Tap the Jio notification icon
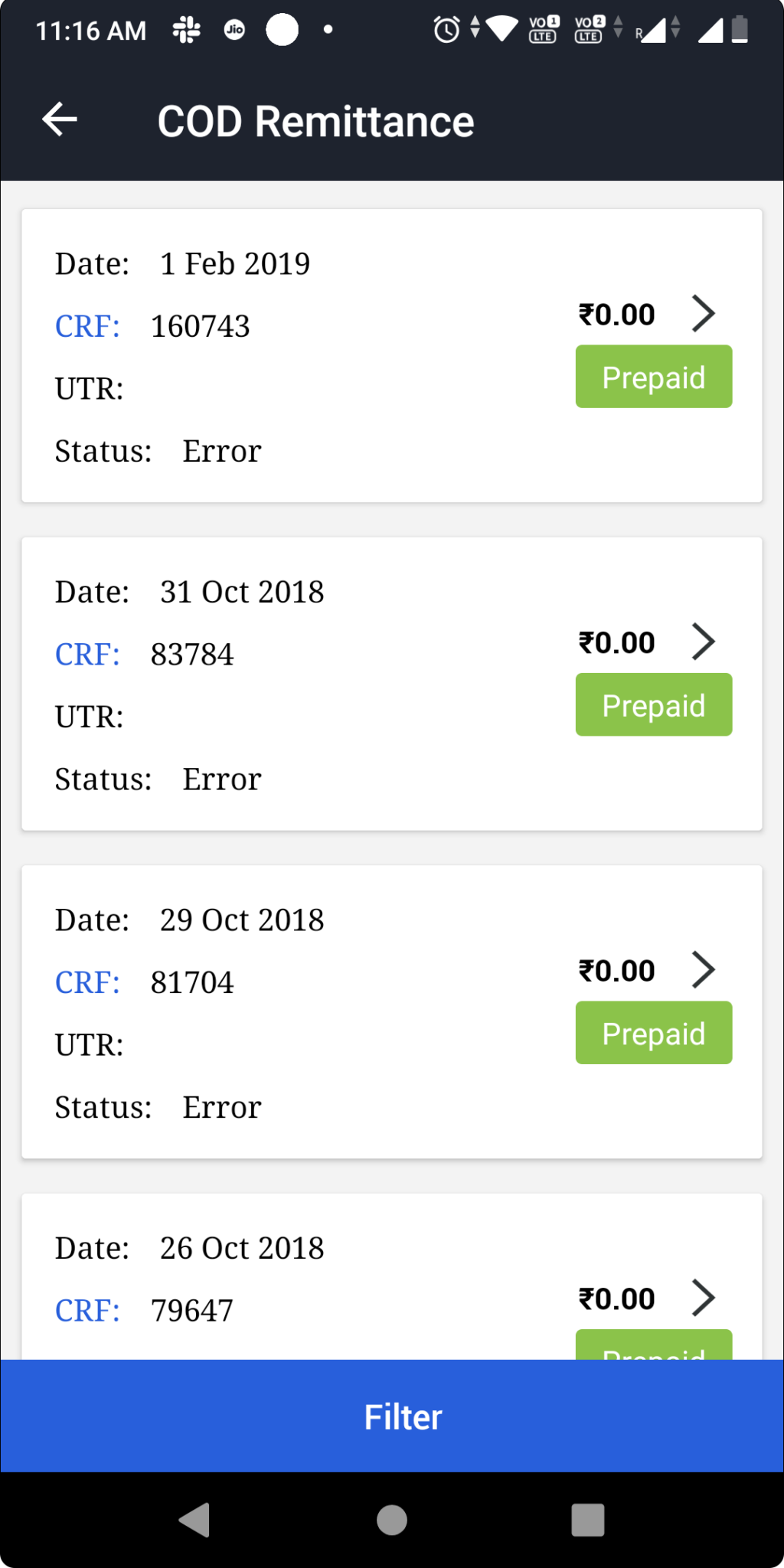This screenshot has height=1568, width=784. pos(234,30)
